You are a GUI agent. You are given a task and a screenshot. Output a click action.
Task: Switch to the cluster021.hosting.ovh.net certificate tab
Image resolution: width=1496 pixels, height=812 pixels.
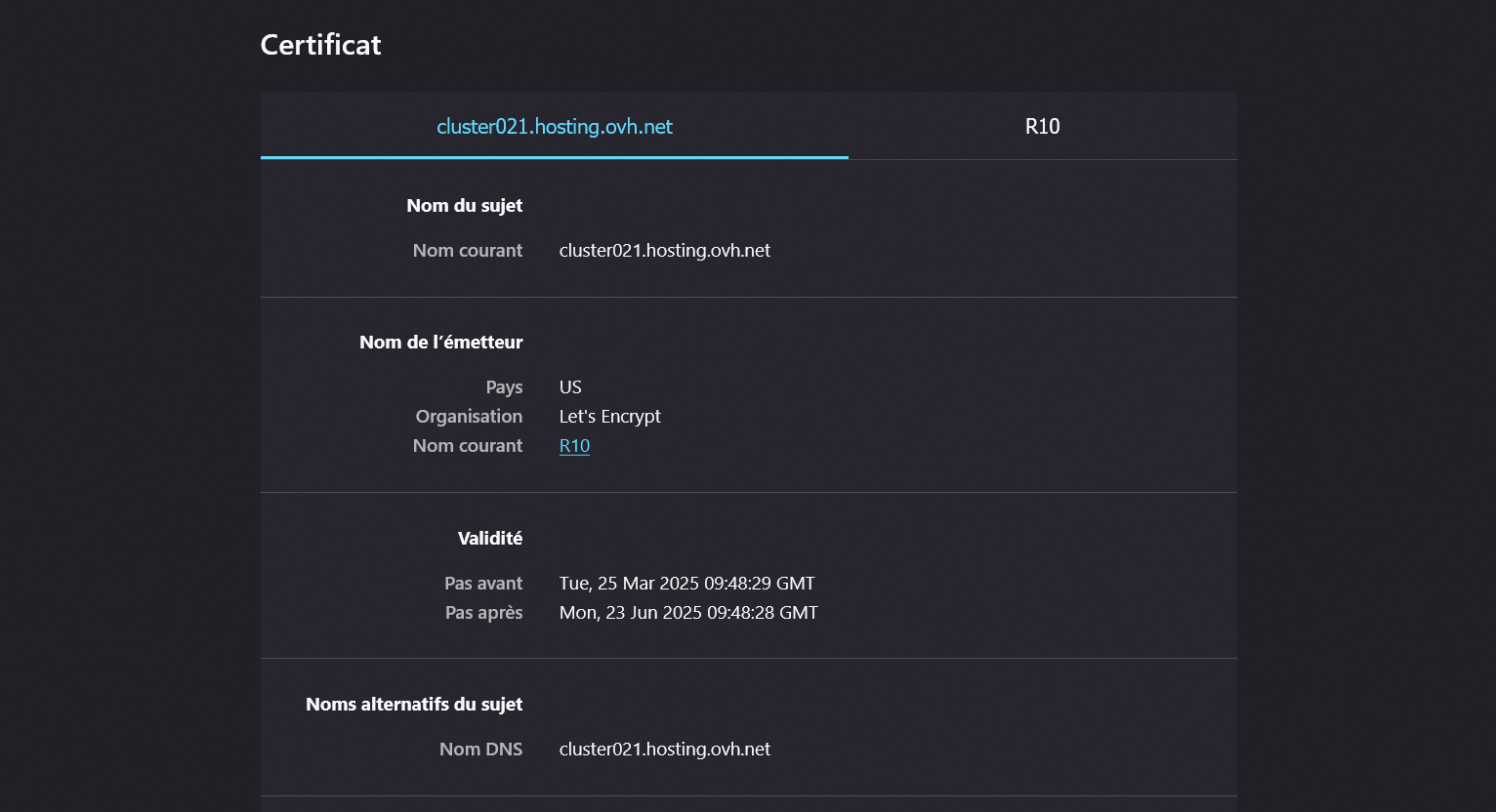click(554, 127)
